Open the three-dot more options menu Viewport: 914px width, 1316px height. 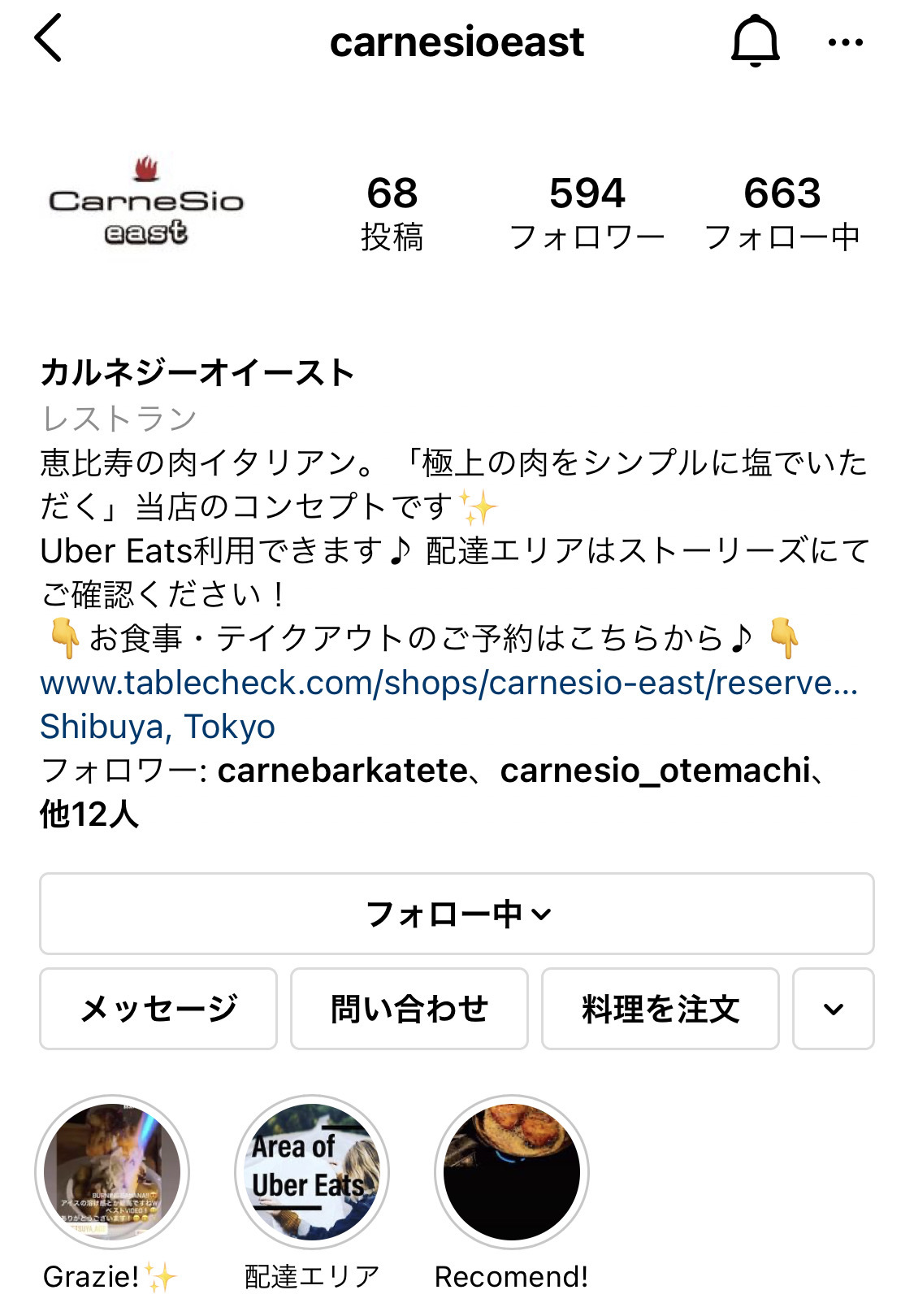[845, 42]
